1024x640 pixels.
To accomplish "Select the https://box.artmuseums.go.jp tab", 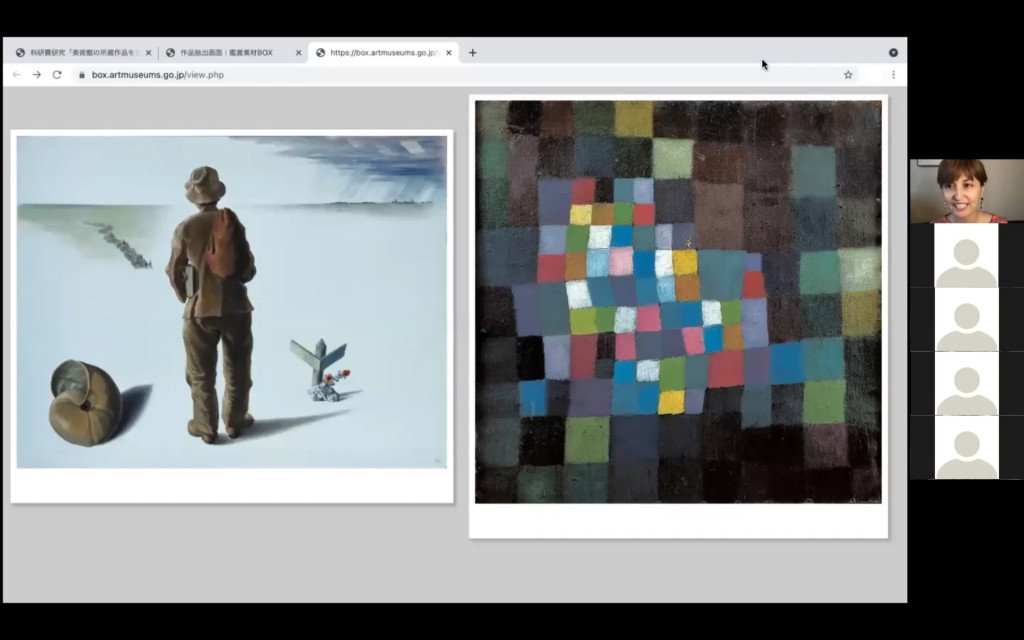I will pyautogui.click(x=383, y=52).
